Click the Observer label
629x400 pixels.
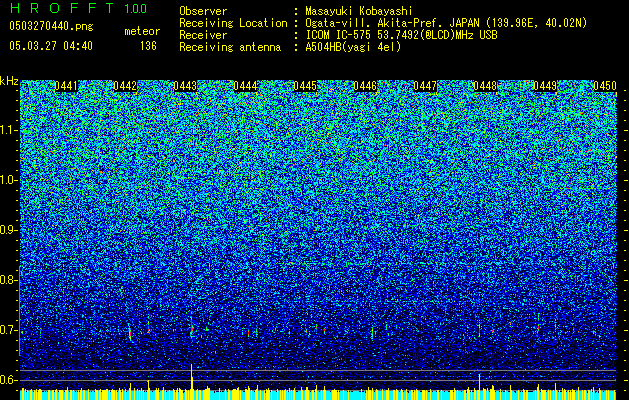(x=203, y=11)
